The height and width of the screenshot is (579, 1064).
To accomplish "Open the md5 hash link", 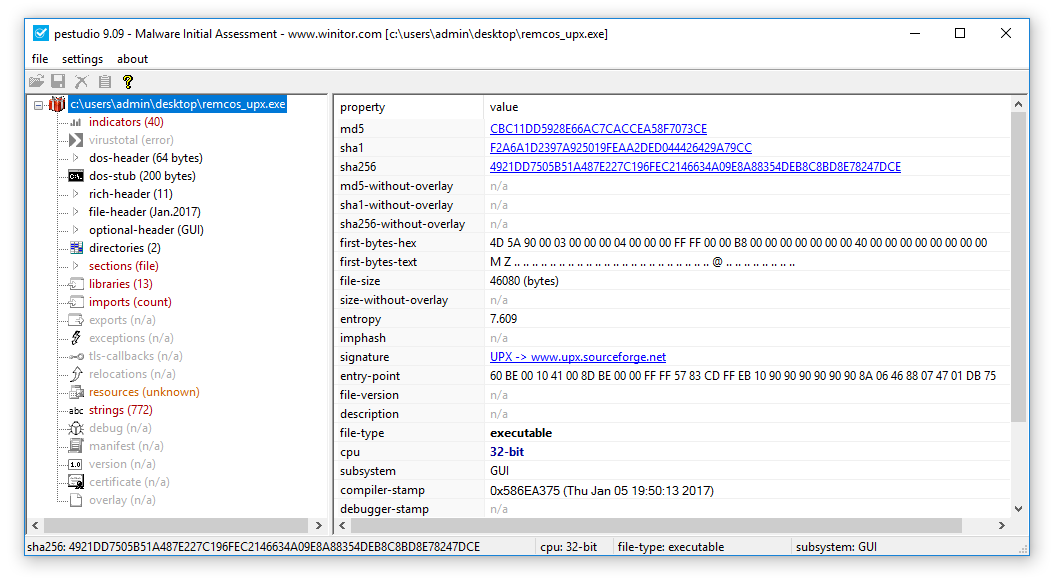I will (598, 129).
